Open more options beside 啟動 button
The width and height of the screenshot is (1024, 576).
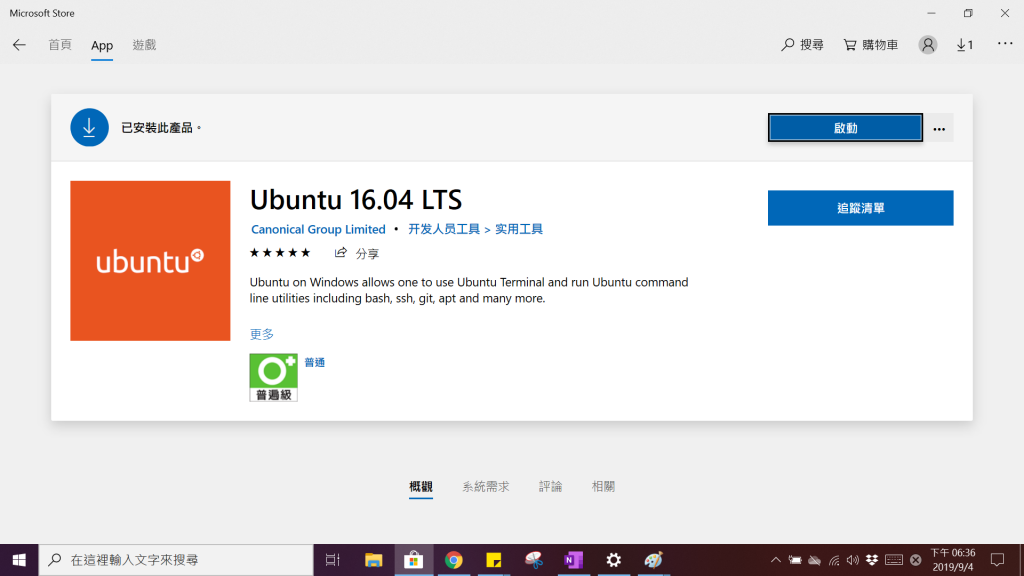(x=939, y=129)
